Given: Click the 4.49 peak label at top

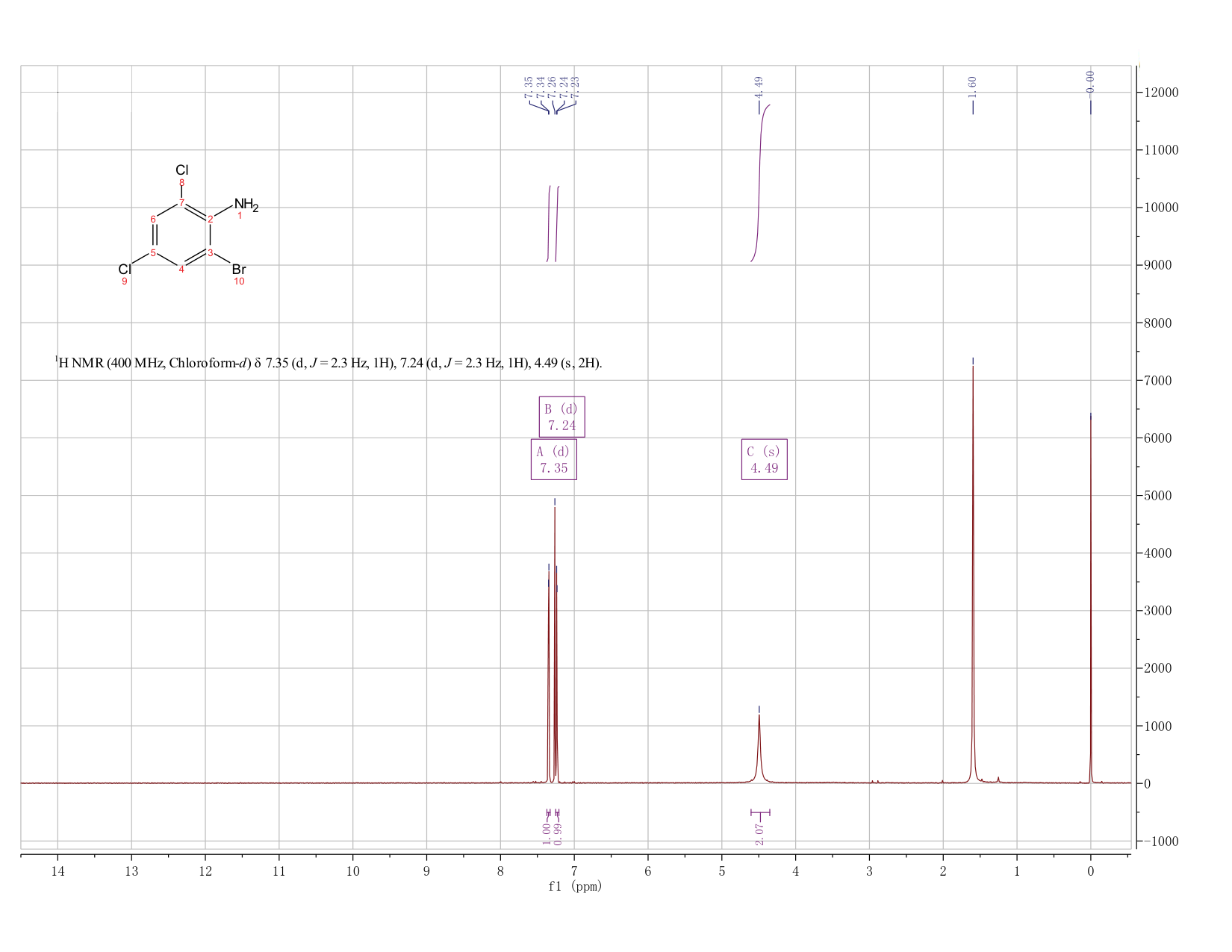Looking at the screenshot, I should [x=759, y=88].
